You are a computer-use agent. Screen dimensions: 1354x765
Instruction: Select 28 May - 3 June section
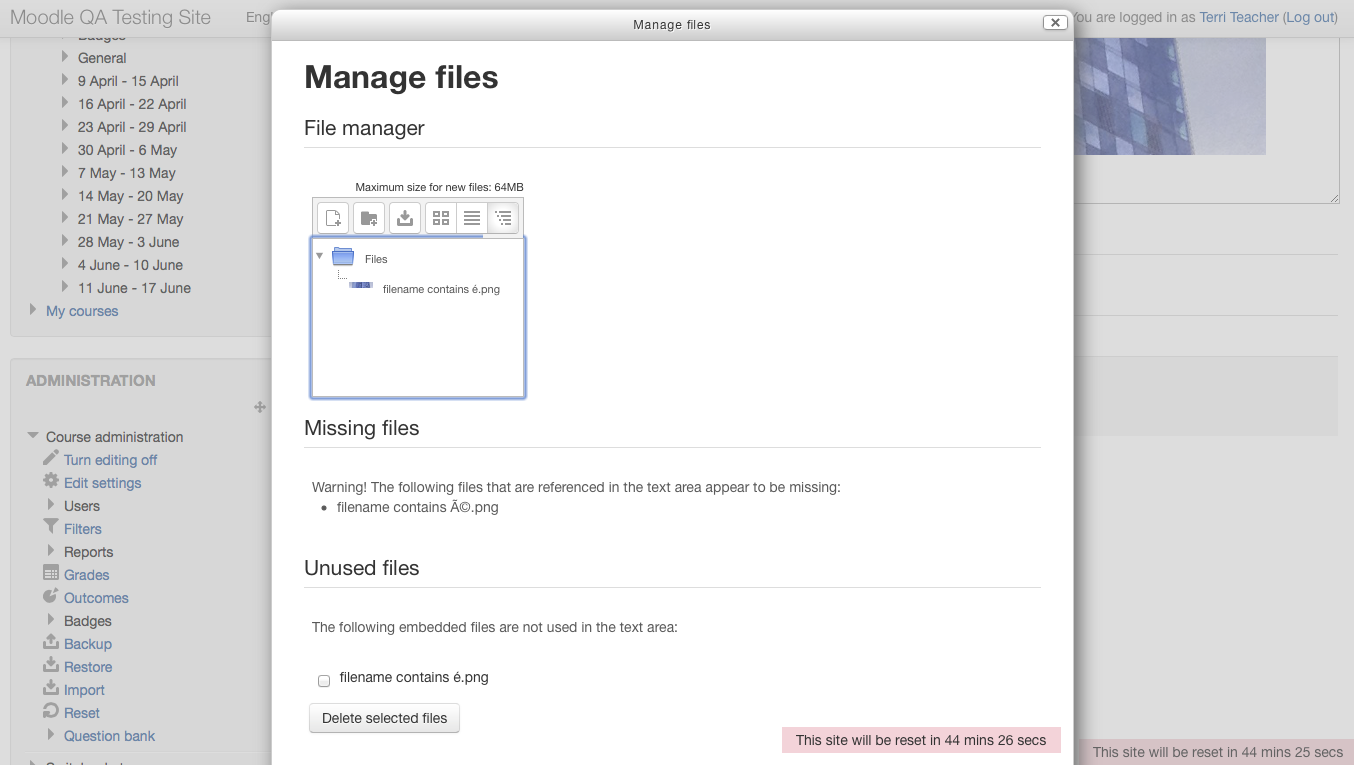pyautogui.click(x=129, y=242)
